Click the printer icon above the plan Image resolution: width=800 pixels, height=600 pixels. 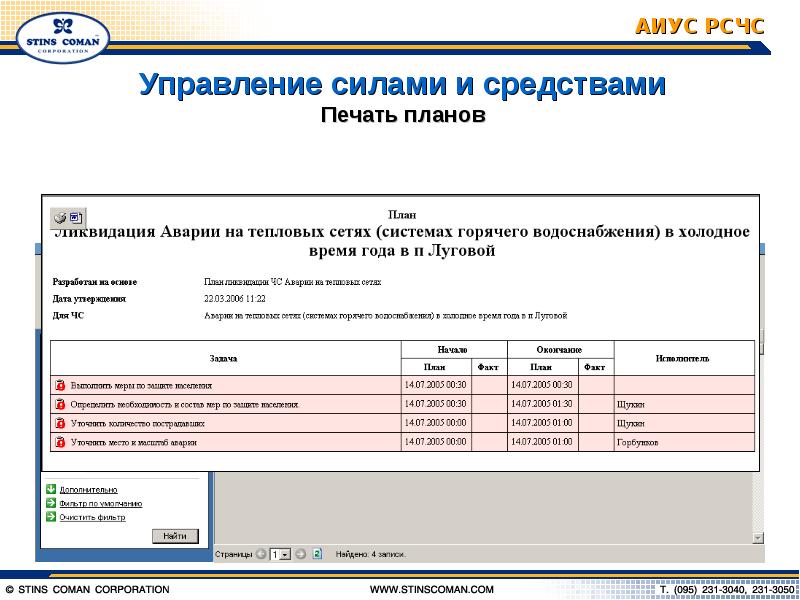tap(60, 218)
